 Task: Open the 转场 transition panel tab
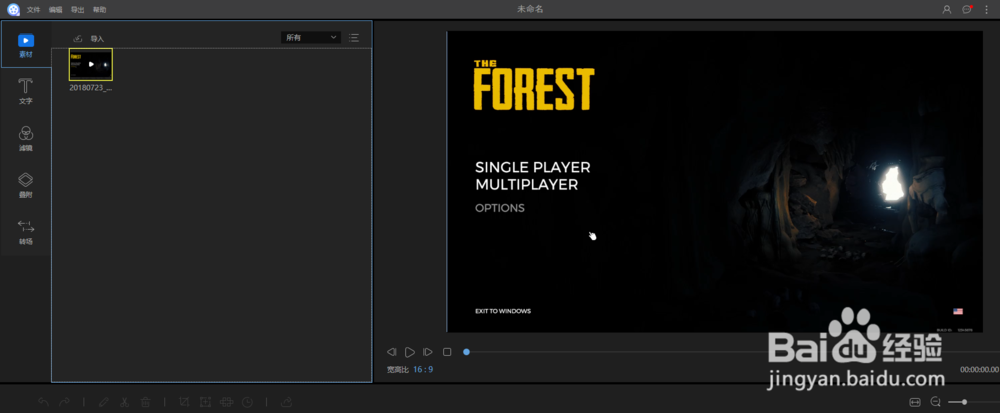[26, 232]
